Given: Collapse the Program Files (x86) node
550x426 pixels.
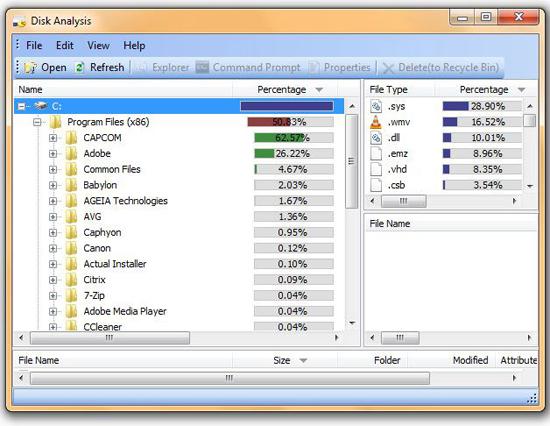Looking at the screenshot, I should click(x=37, y=122).
